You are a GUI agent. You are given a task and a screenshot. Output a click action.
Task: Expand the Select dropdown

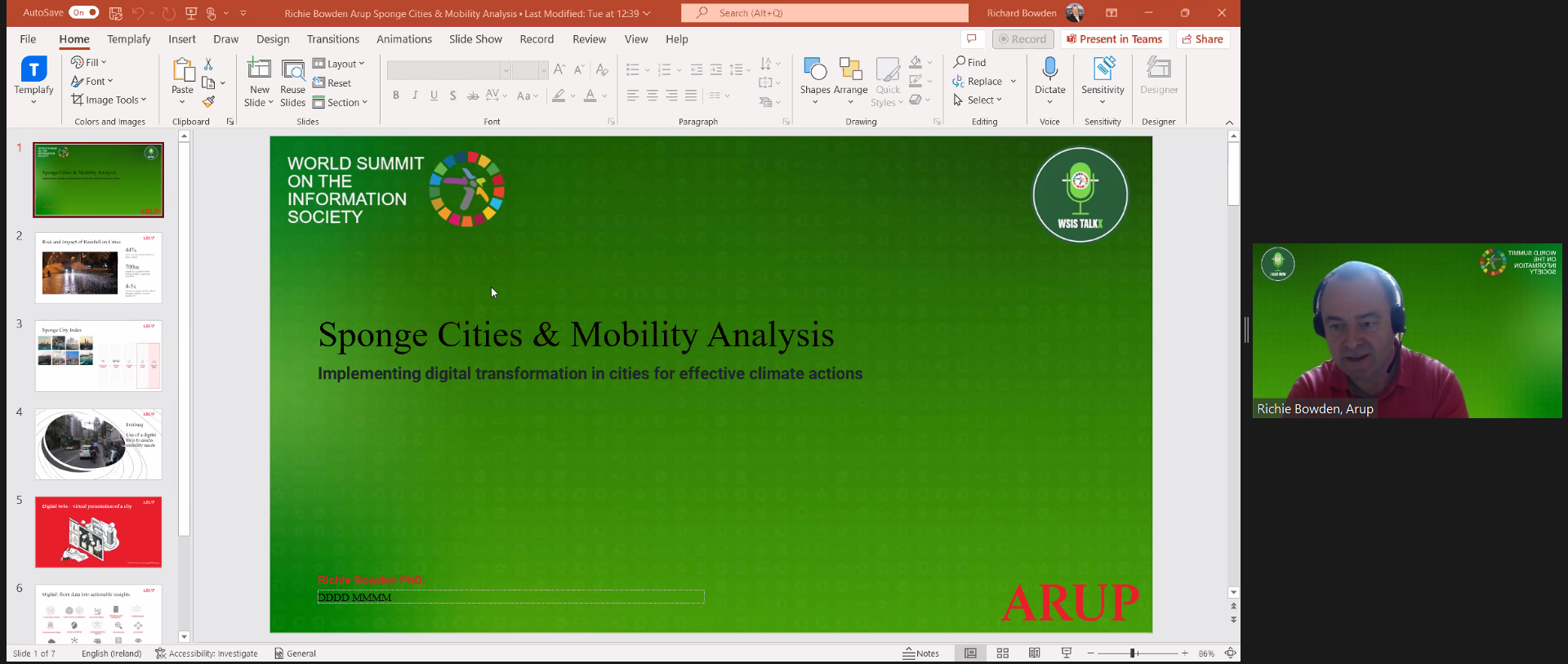(x=978, y=100)
